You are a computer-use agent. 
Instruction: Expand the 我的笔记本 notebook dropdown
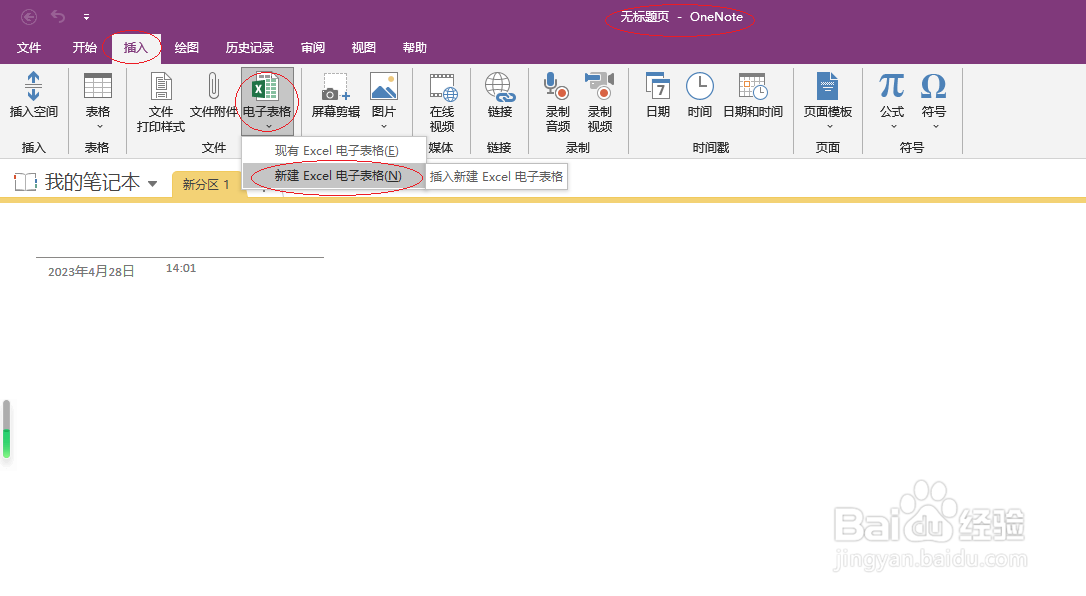point(152,183)
